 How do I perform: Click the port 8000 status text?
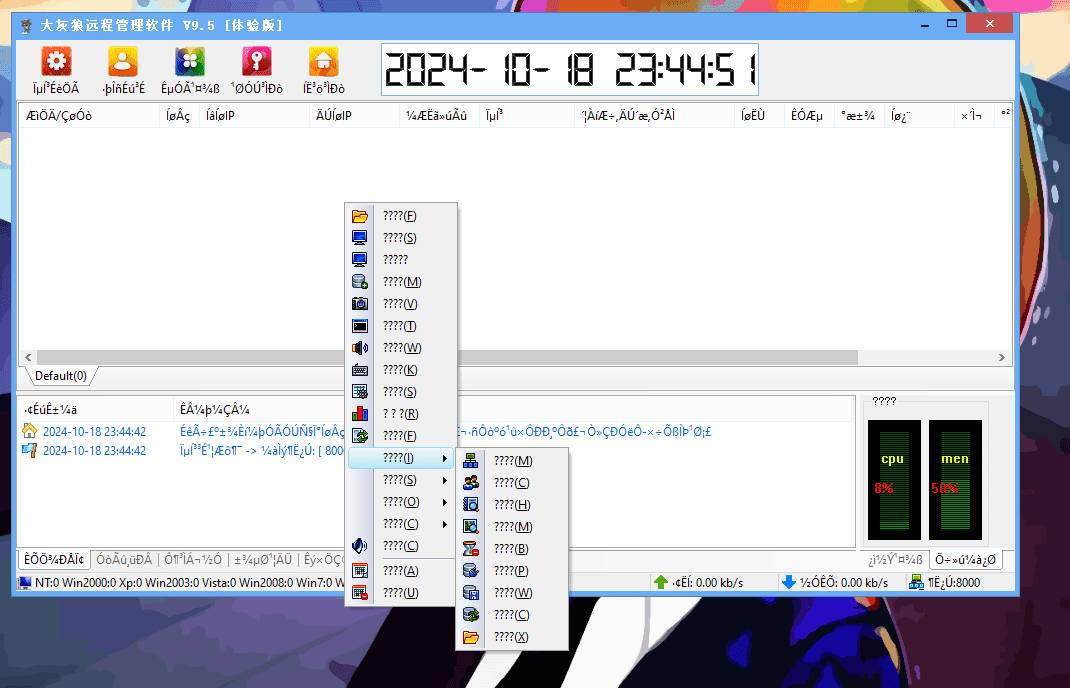(x=954, y=582)
